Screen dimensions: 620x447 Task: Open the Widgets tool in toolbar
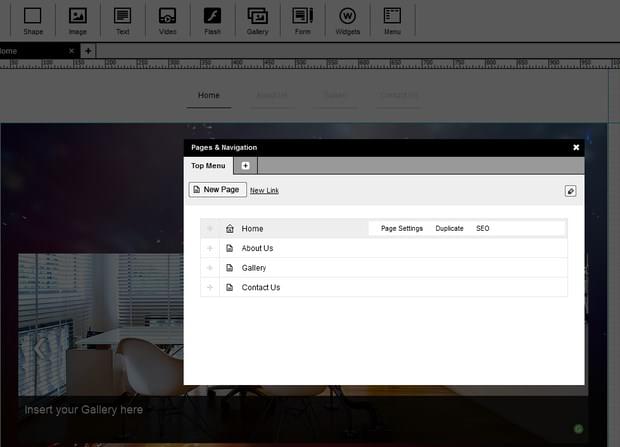click(348, 21)
